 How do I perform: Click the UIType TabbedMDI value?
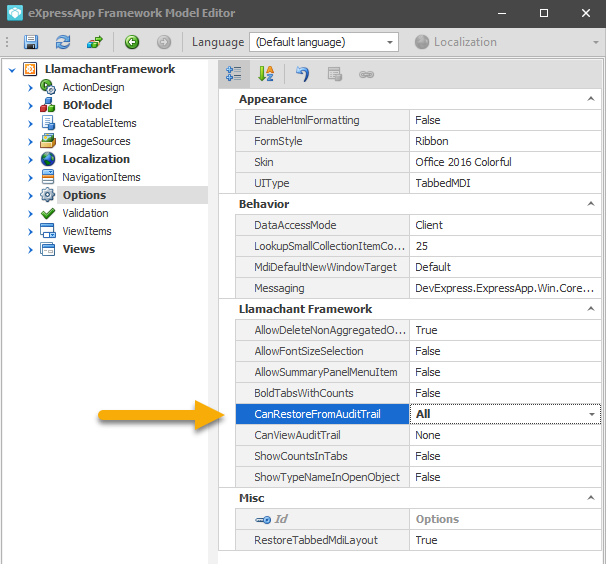tap(505, 183)
